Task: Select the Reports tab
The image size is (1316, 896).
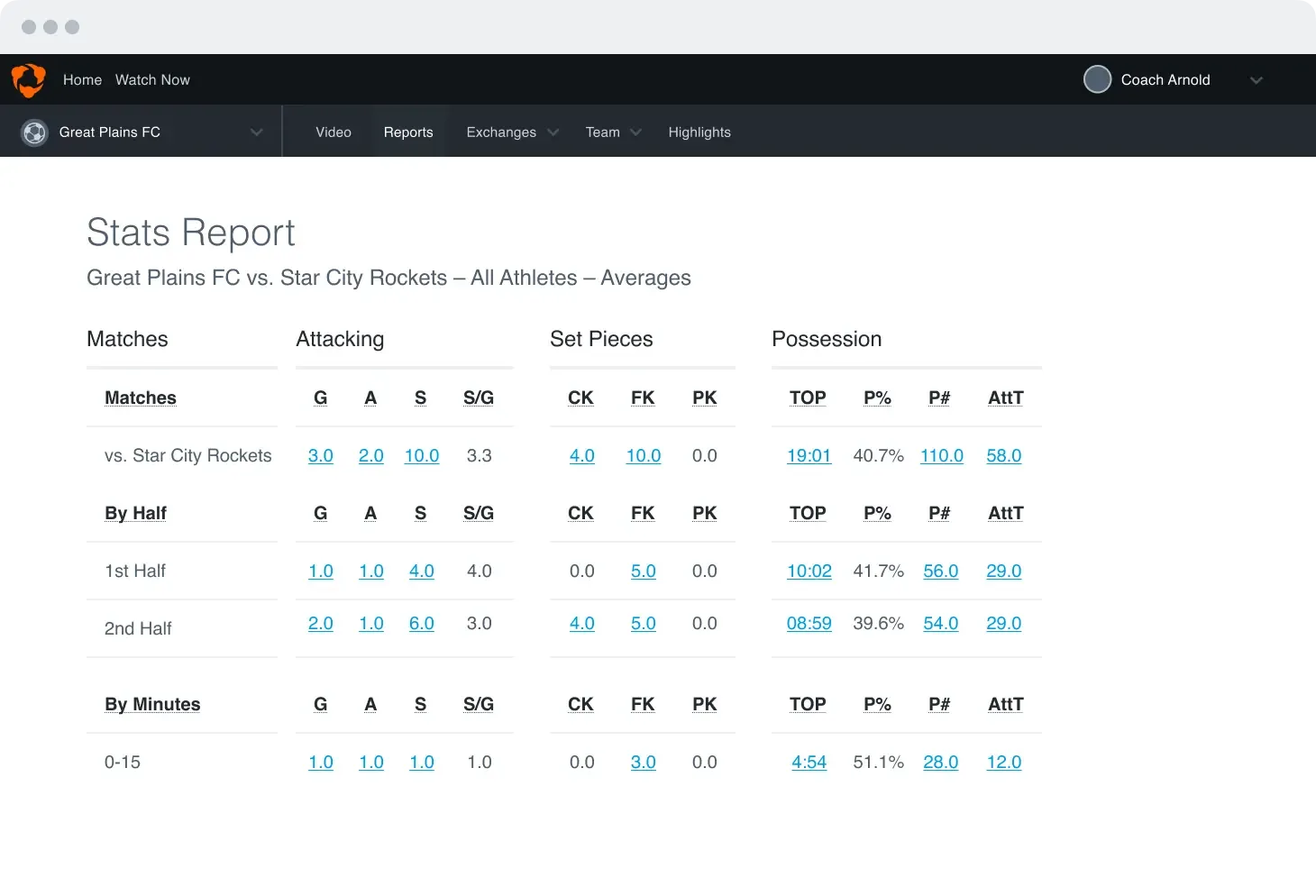Action: coord(408,133)
